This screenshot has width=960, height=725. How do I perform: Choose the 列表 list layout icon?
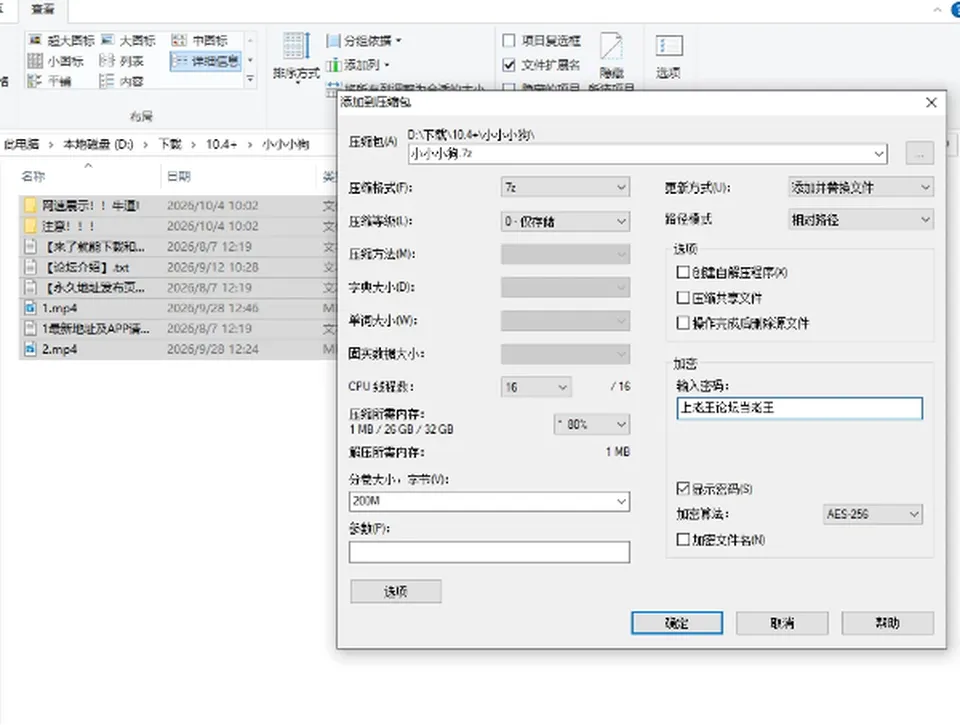coord(107,61)
